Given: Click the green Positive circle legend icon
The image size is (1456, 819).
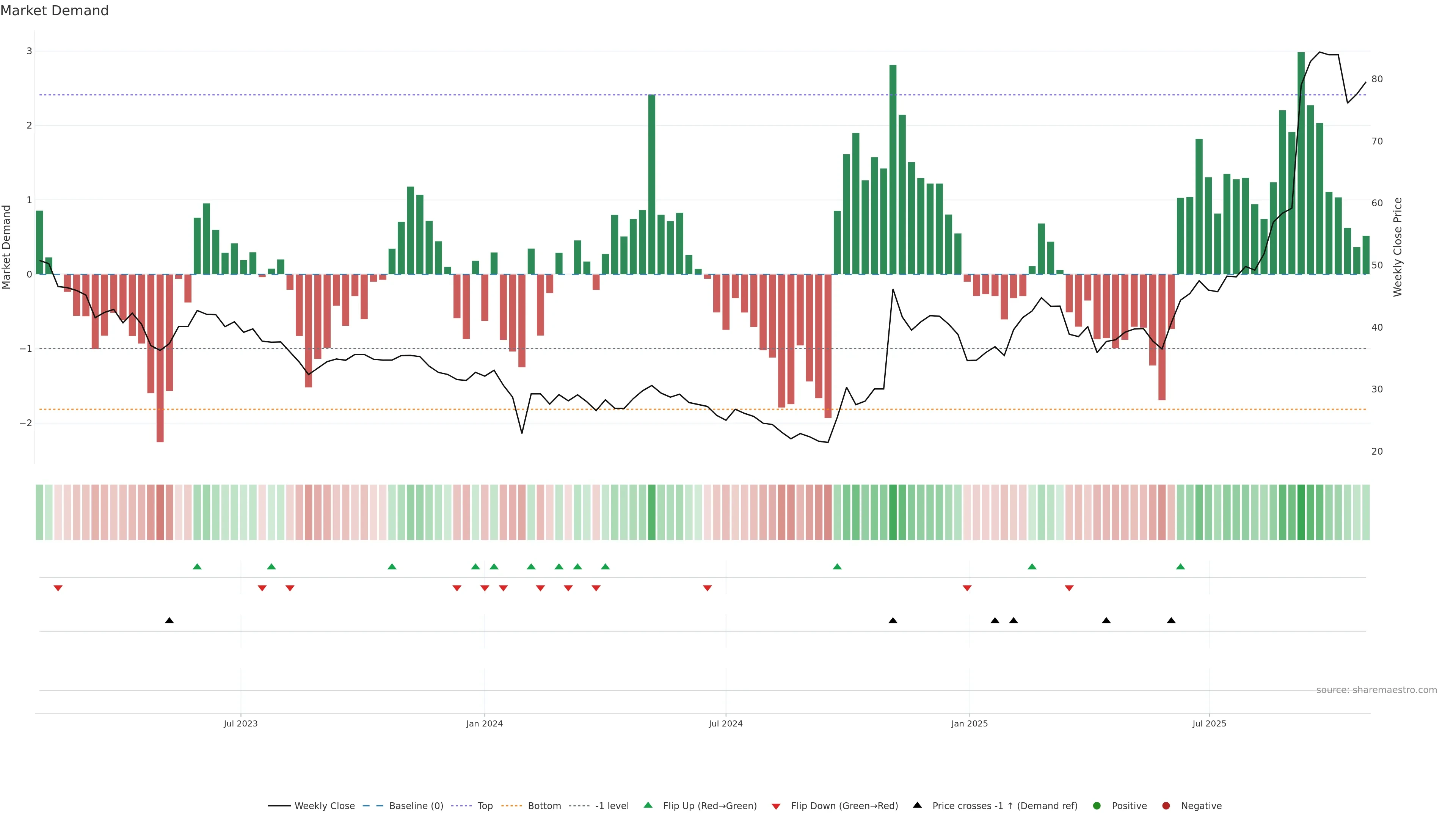Looking at the screenshot, I should (x=1097, y=806).
